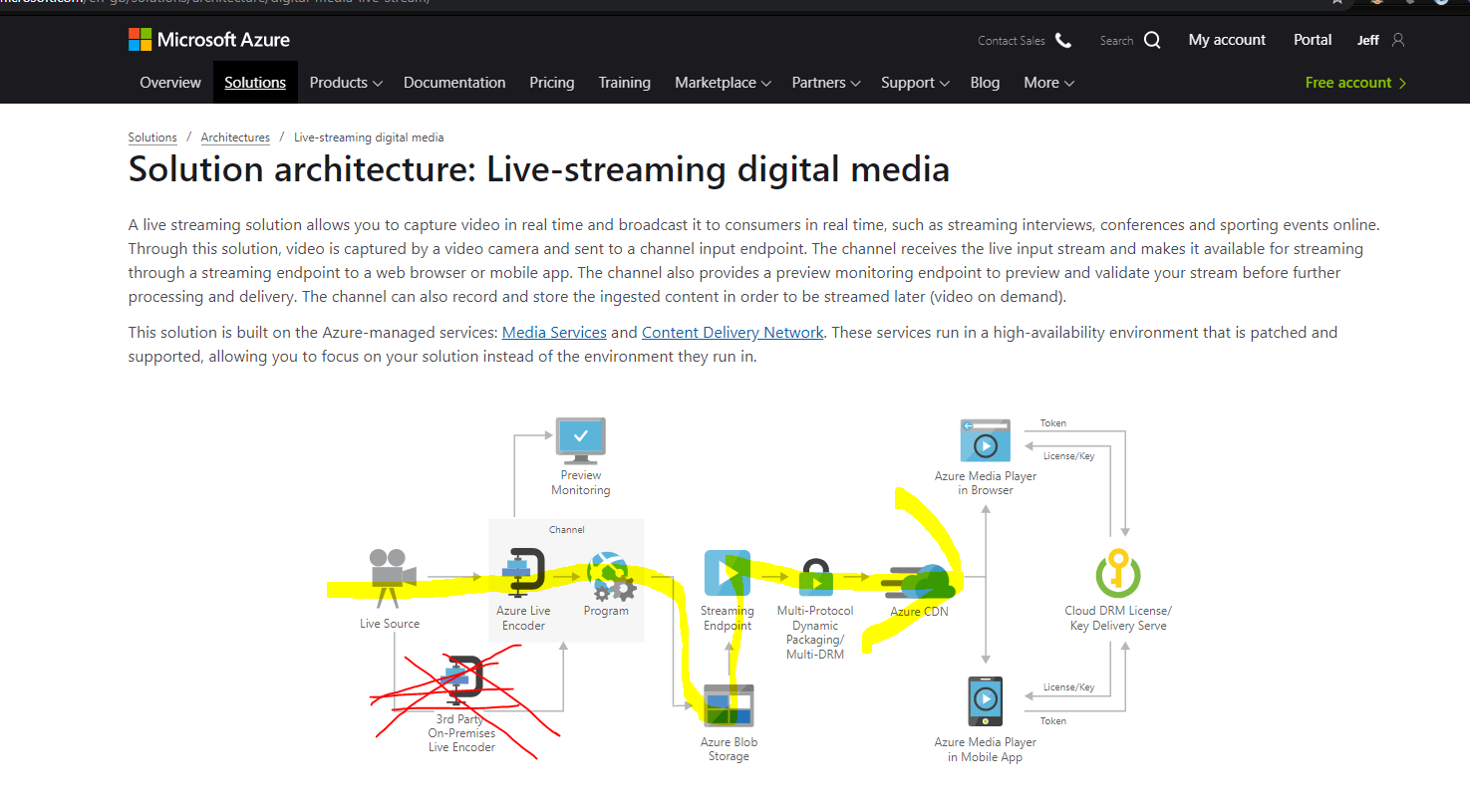
Task: Visit the Blog page
Action: click(x=985, y=83)
